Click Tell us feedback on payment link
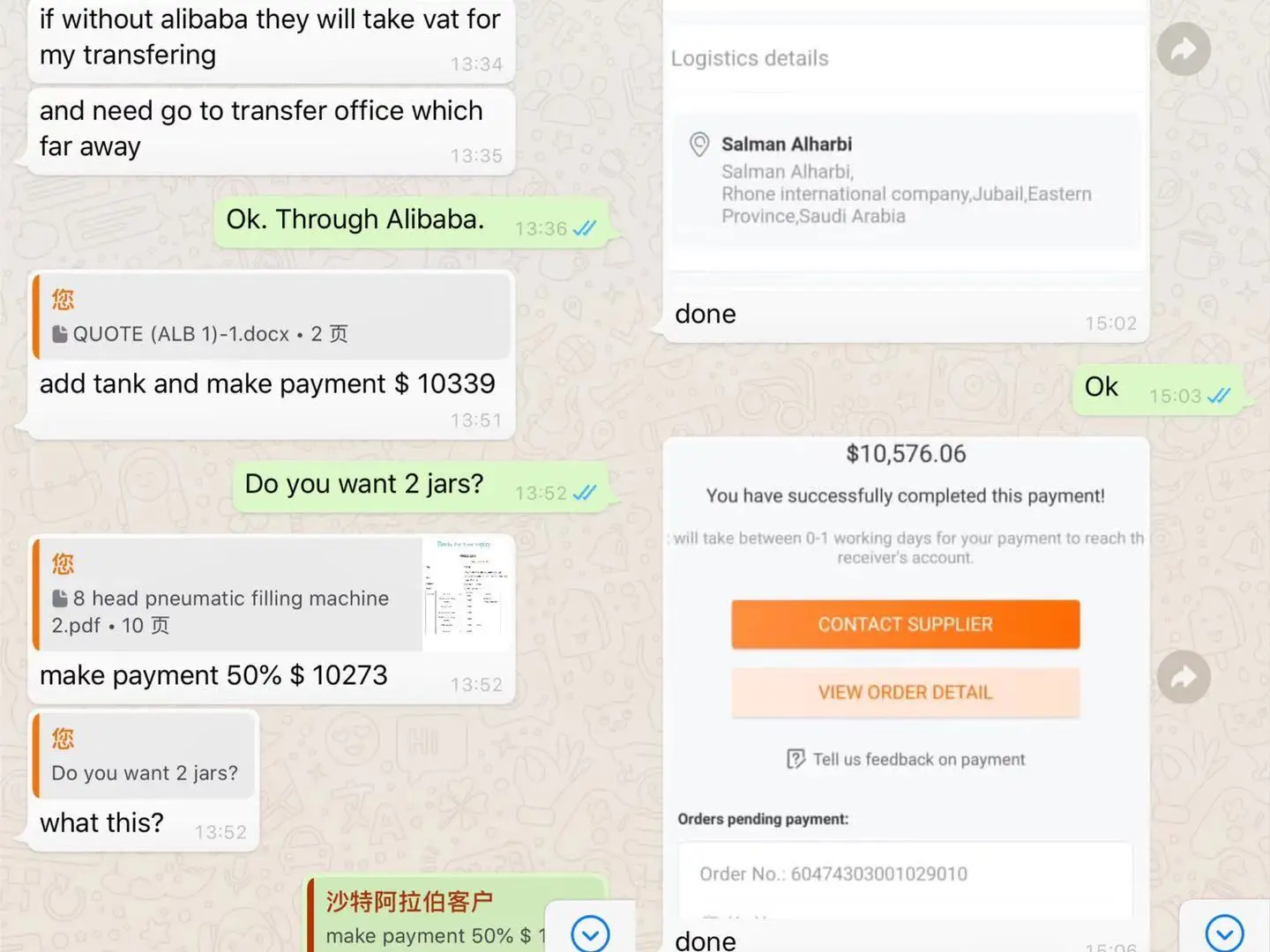This screenshot has height=952, width=1270. [918, 759]
